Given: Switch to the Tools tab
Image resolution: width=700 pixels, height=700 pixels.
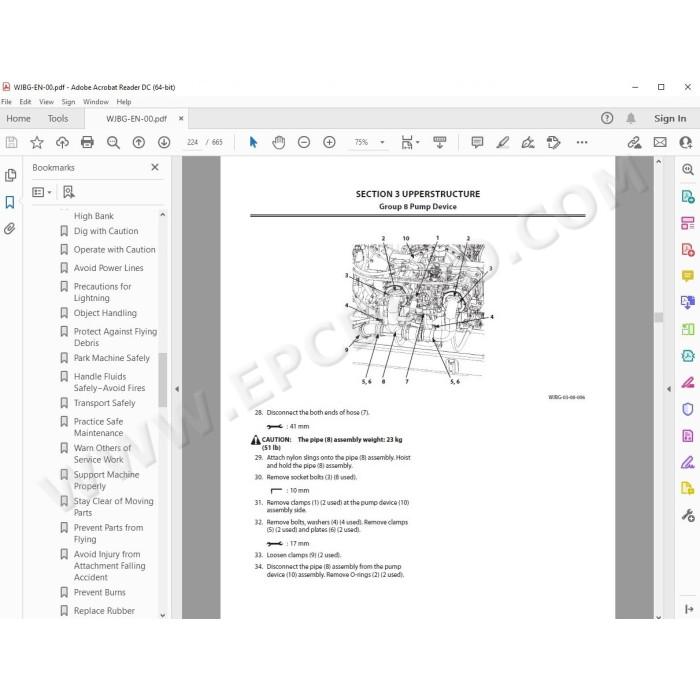Looking at the screenshot, I should 58,119.
